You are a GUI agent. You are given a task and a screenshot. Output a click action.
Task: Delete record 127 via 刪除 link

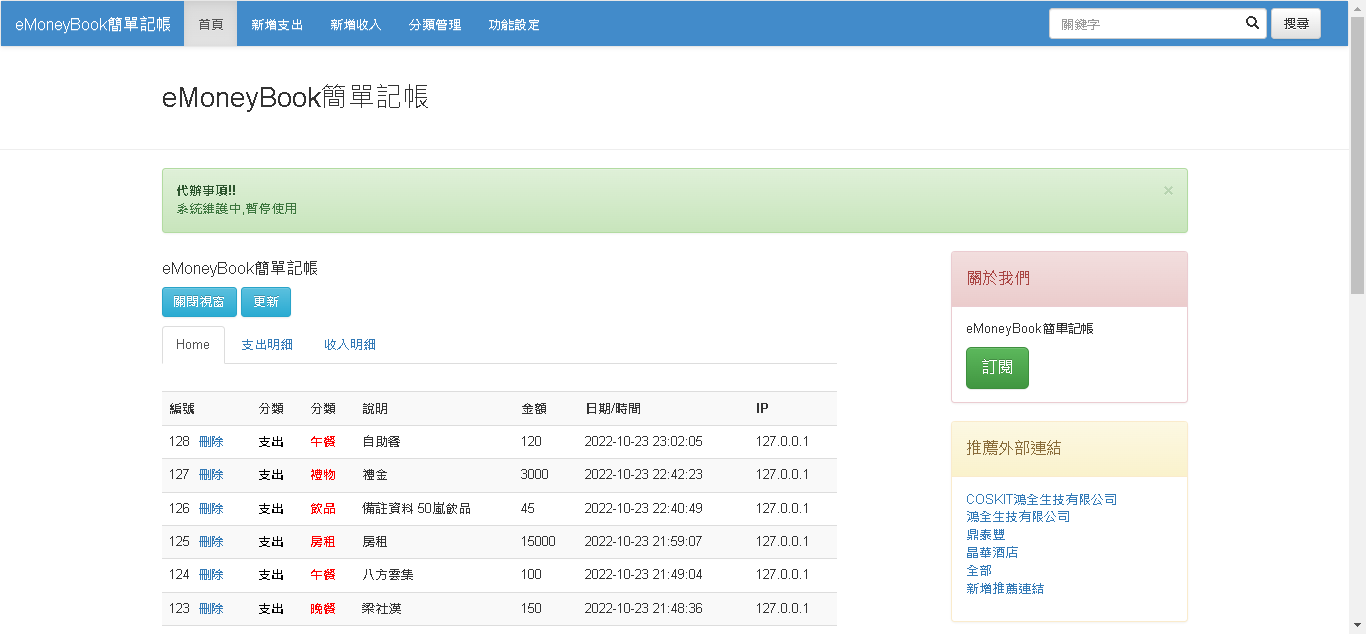coord(211,475)
